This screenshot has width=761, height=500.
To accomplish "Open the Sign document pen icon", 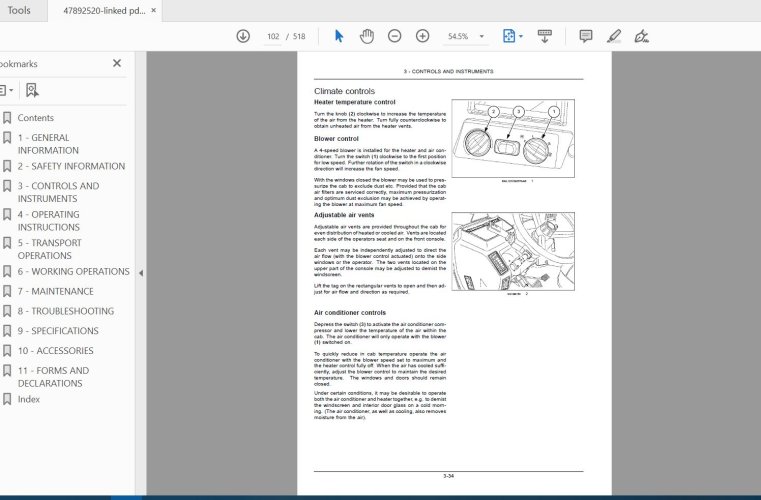I will click(x=641, y=36).
